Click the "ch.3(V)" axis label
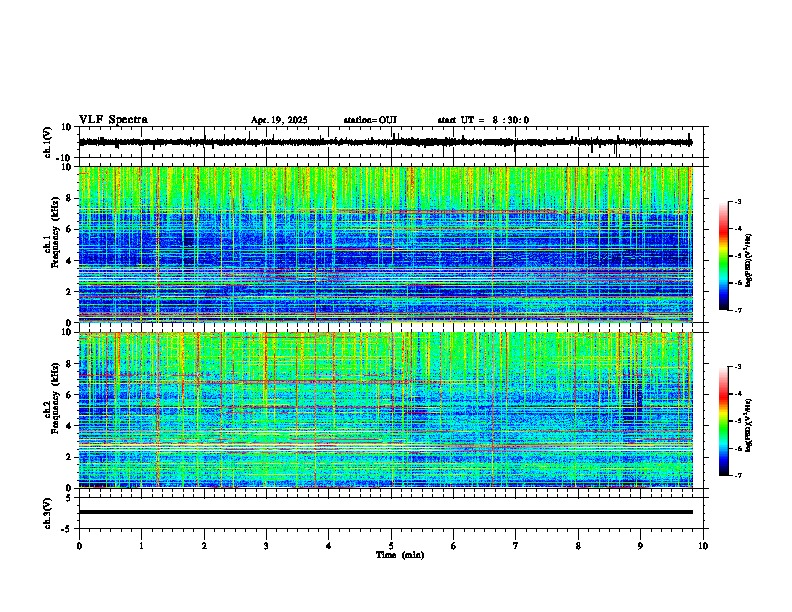 [x=48, y=513]
